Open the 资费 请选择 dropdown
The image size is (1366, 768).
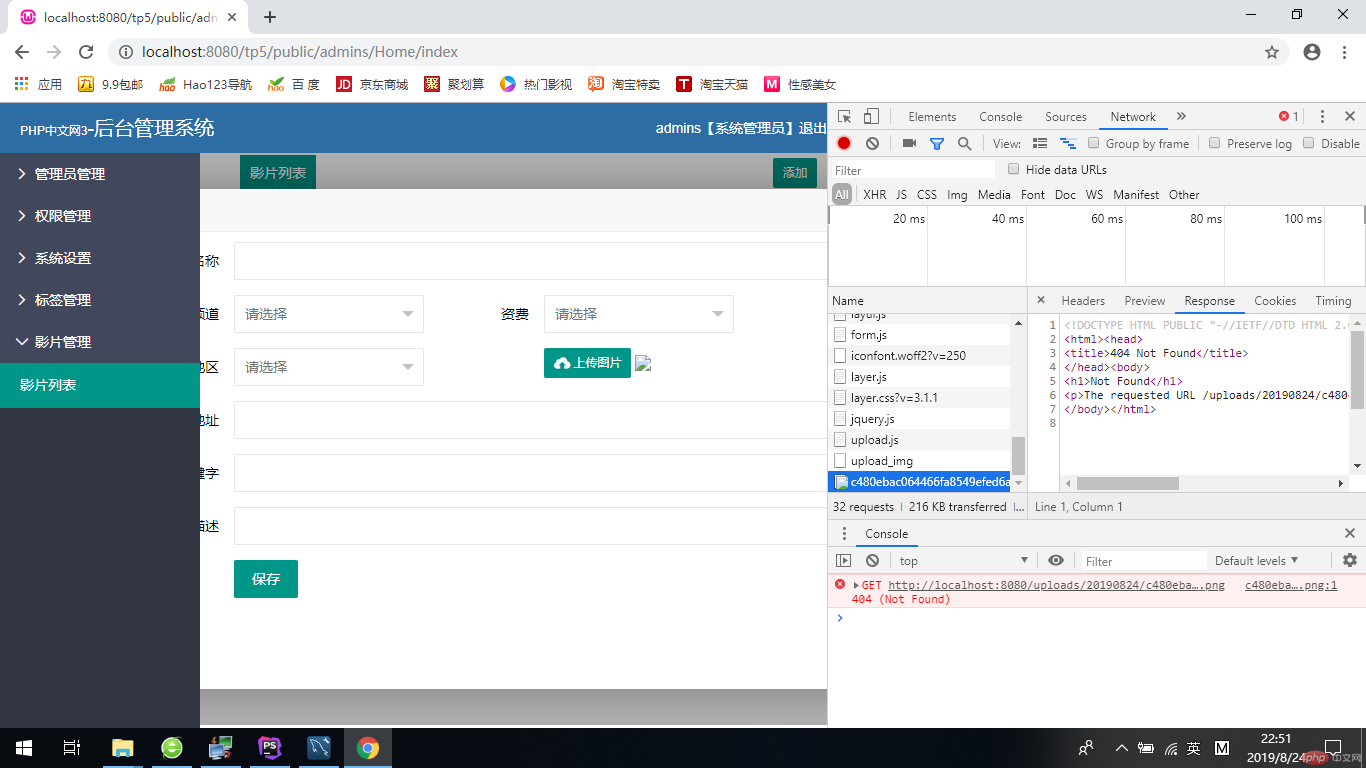pos(639,314)
